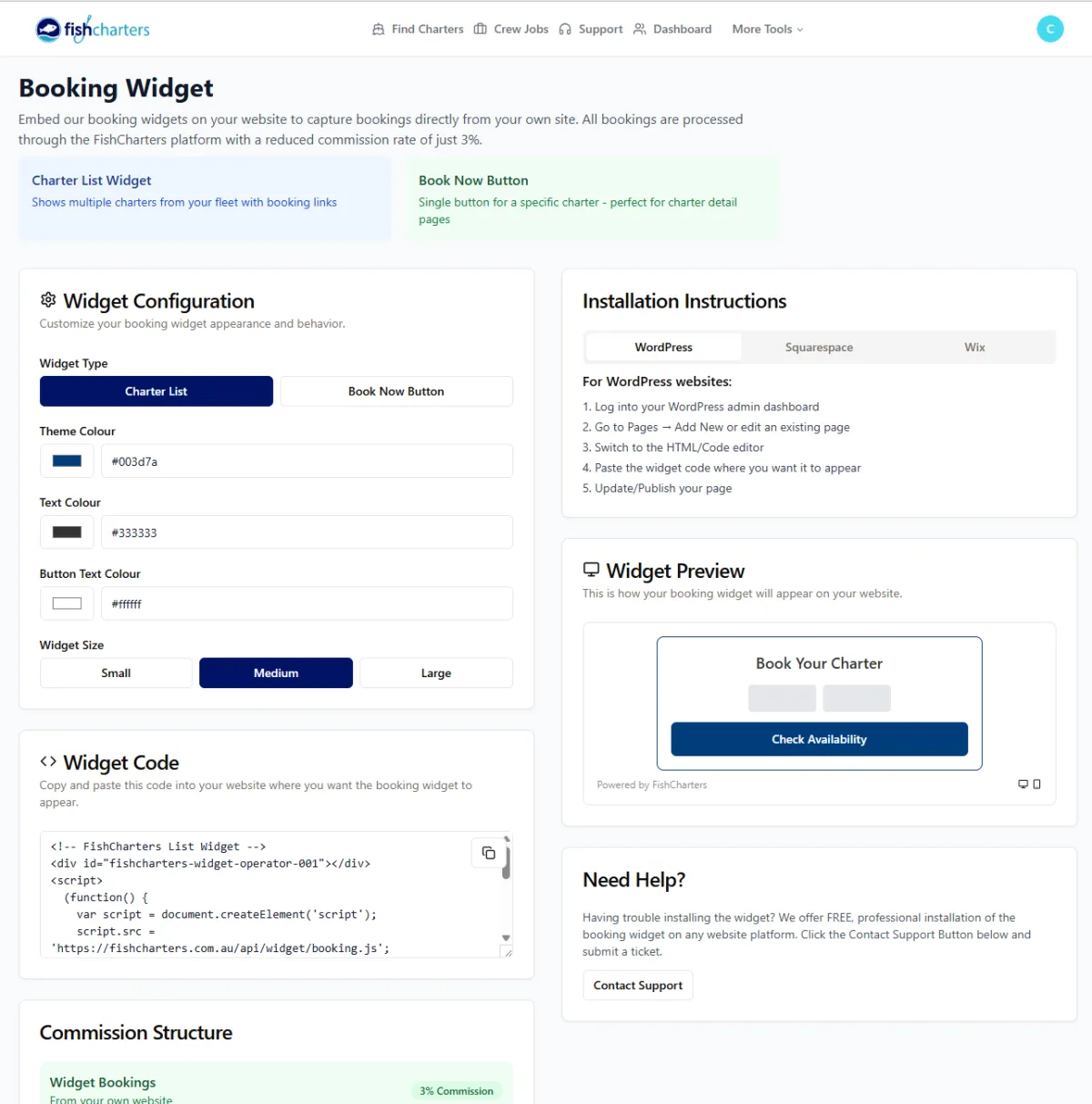Screen dimensions: 1092x1104
Task: Click the second date placeholder in widget preview
Action: [857, 698]
